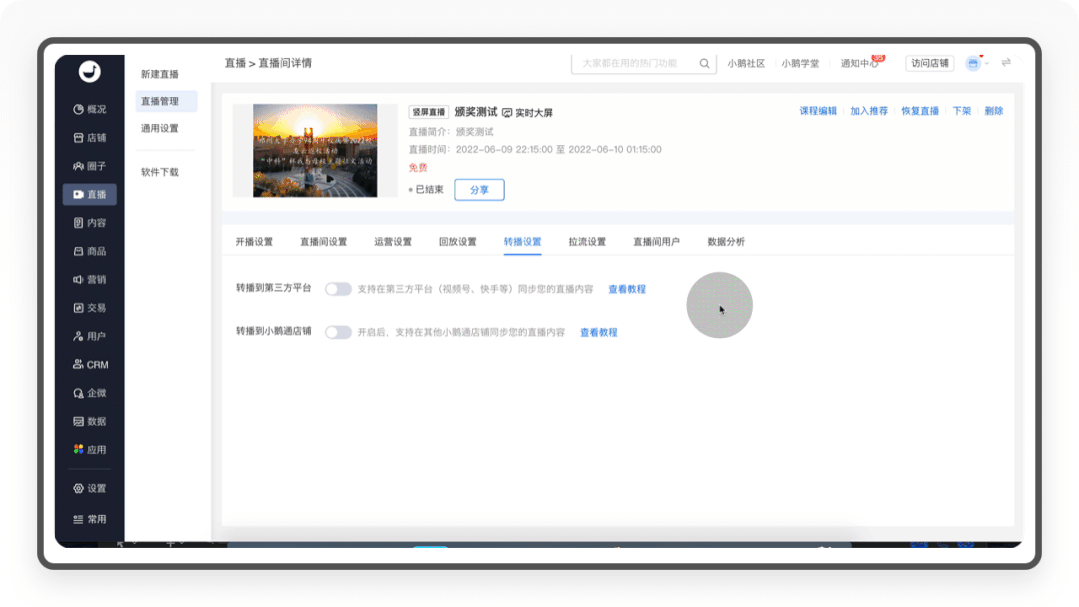Click the switch arrows icon at top right
The width and height of the screenshot is (1079, 607).
point(1006,63)
